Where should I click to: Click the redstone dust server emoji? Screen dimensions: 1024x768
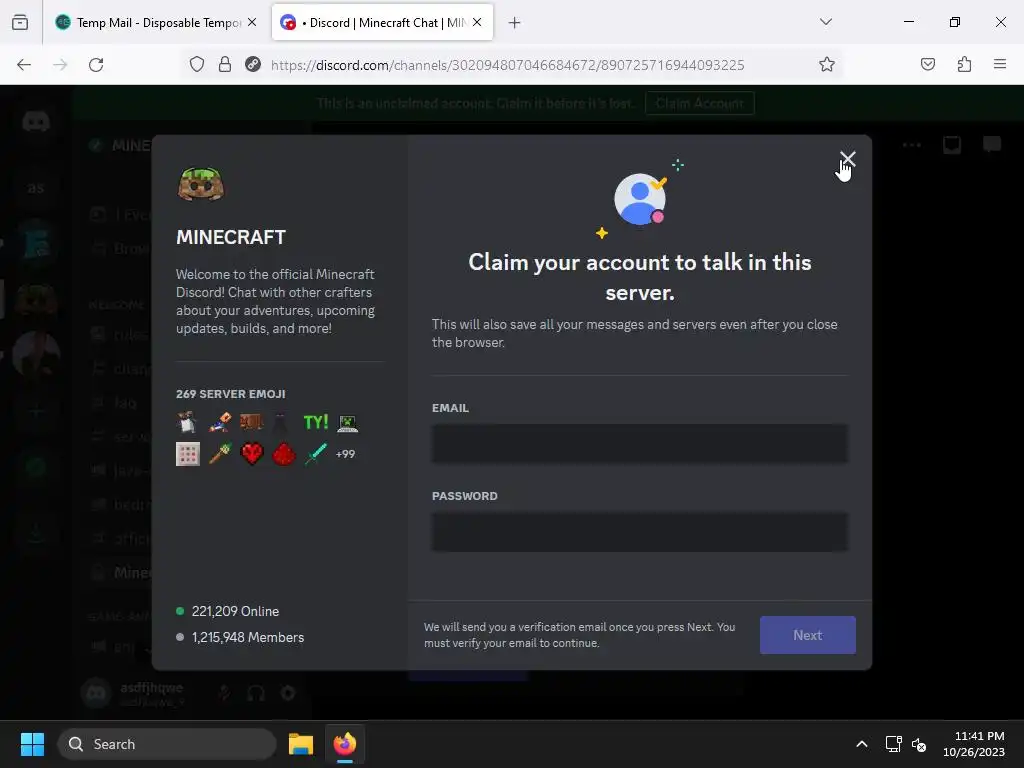(283, 454)
